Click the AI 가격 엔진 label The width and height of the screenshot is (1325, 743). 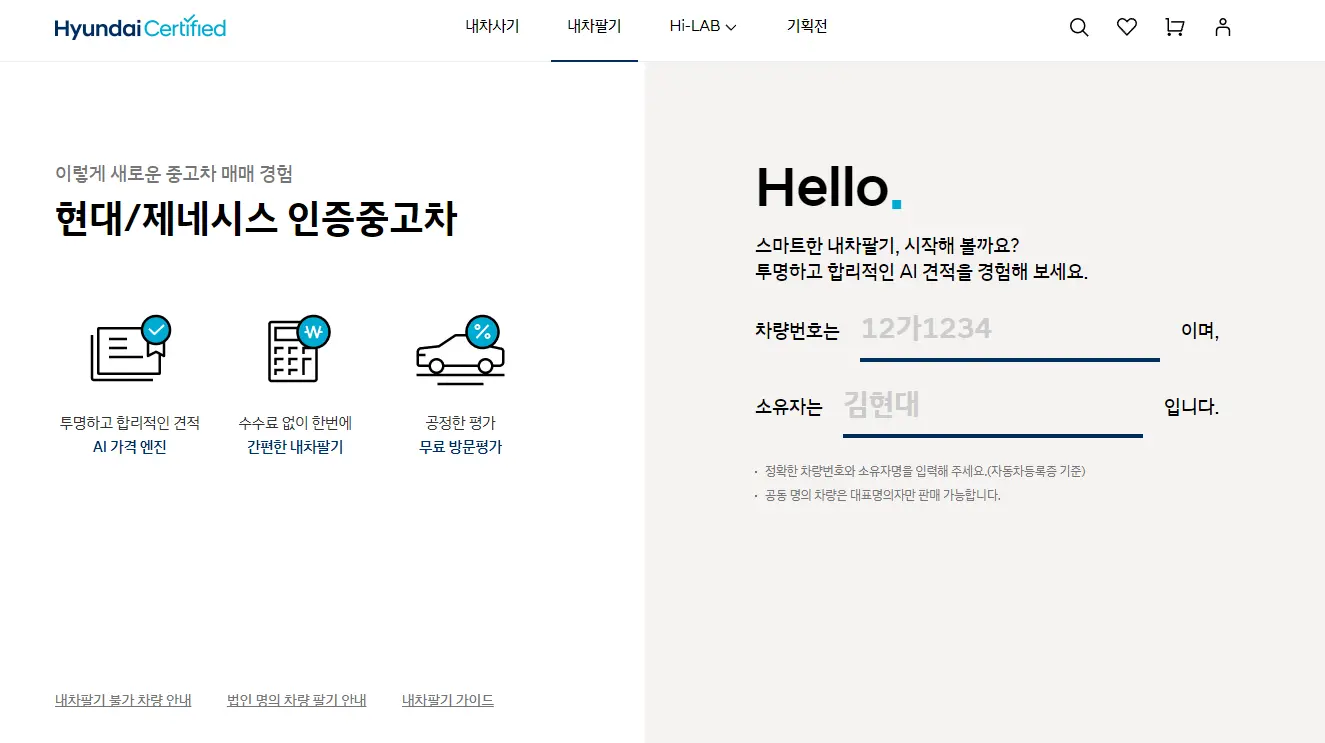(130, 447)
